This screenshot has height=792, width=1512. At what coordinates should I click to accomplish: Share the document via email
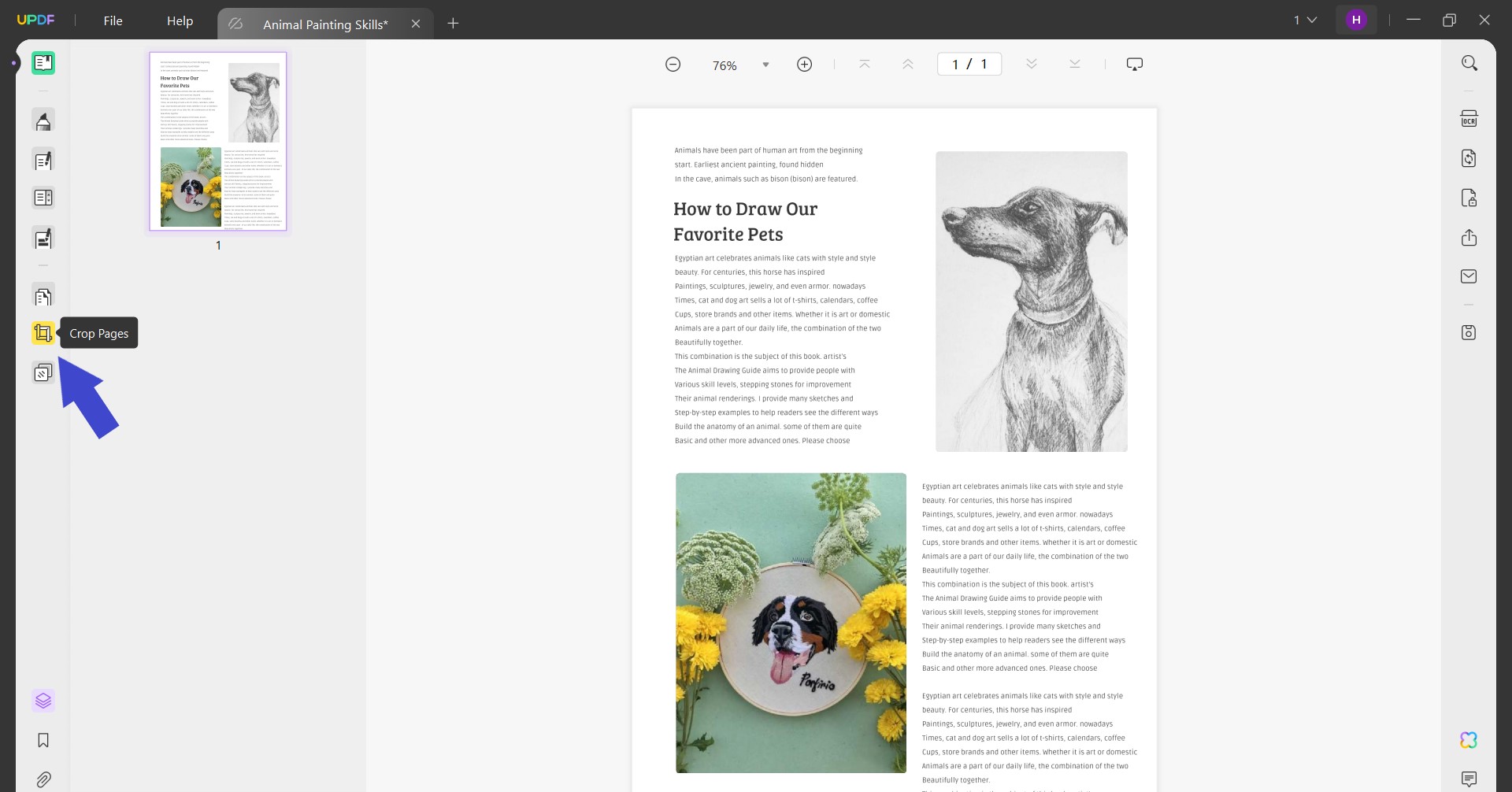coord(1469,276)
